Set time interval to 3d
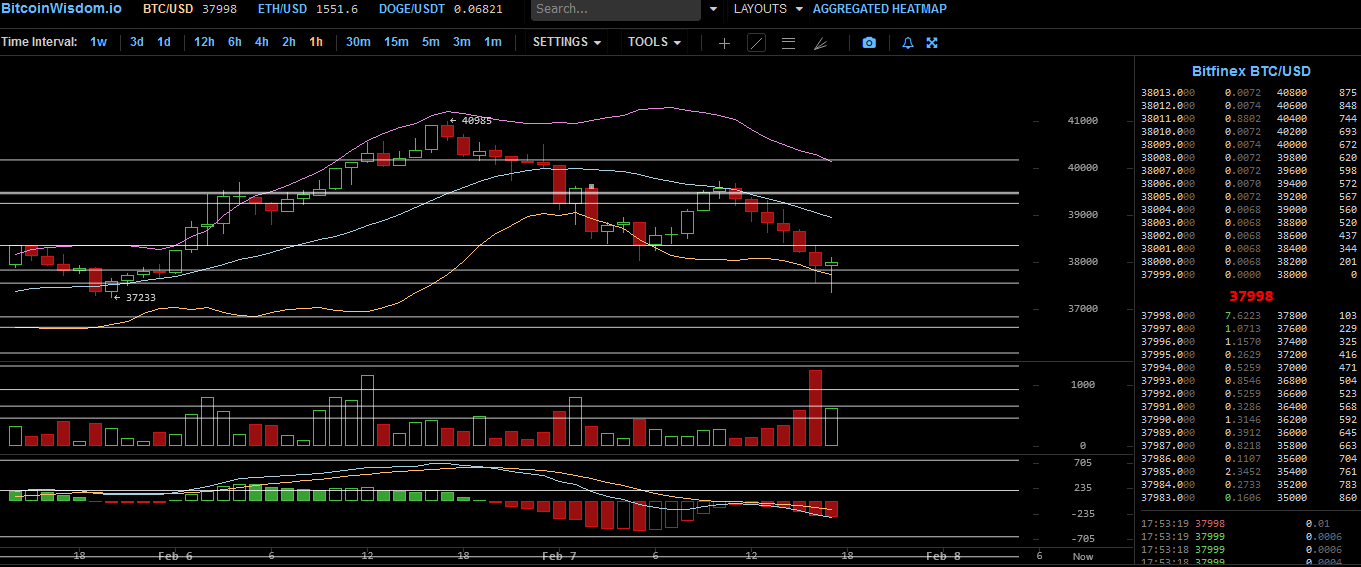 137,42
